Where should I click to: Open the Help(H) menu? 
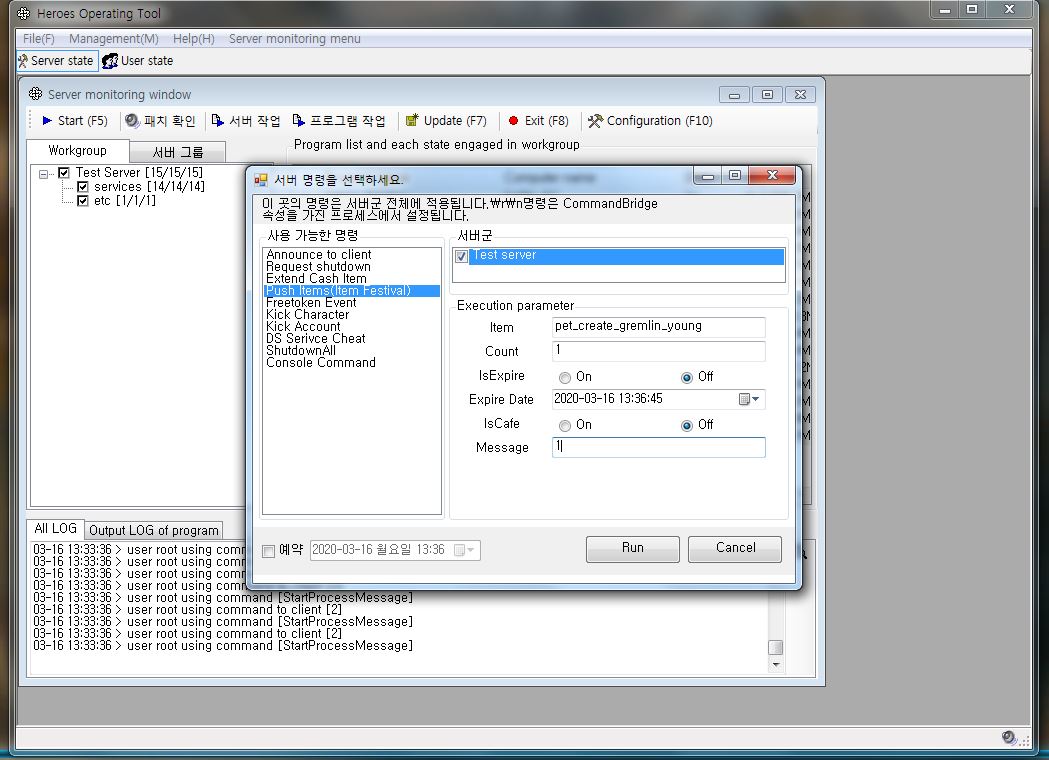[194, 39]
